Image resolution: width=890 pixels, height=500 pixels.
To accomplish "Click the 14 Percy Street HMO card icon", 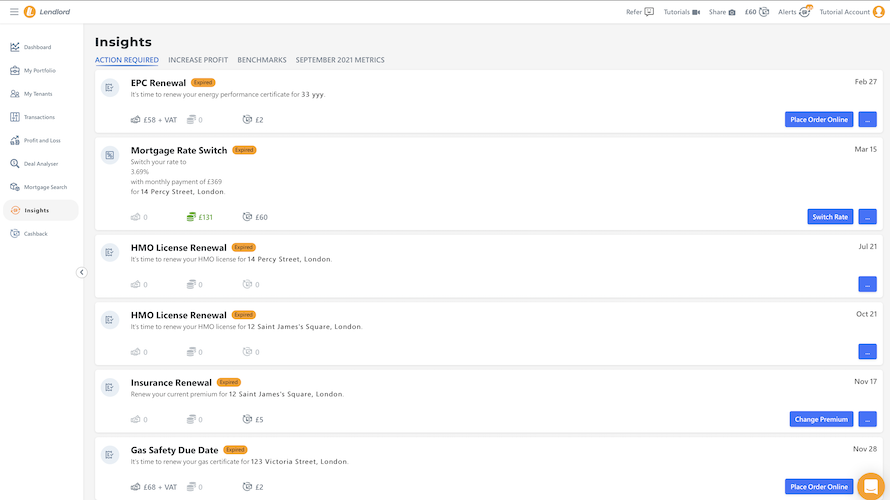I will tap(110, 252).
